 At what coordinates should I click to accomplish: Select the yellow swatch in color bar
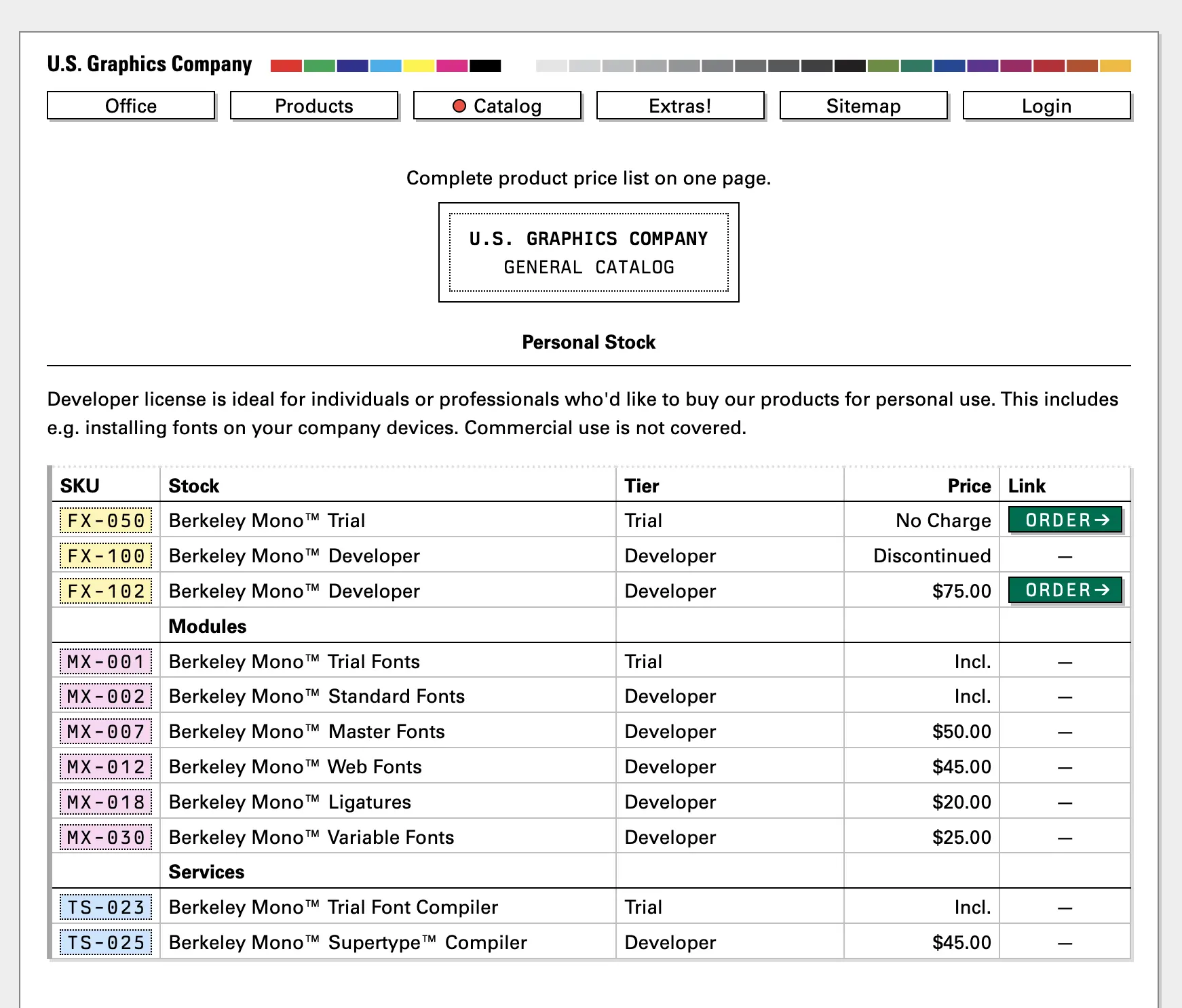pos(419,66)
